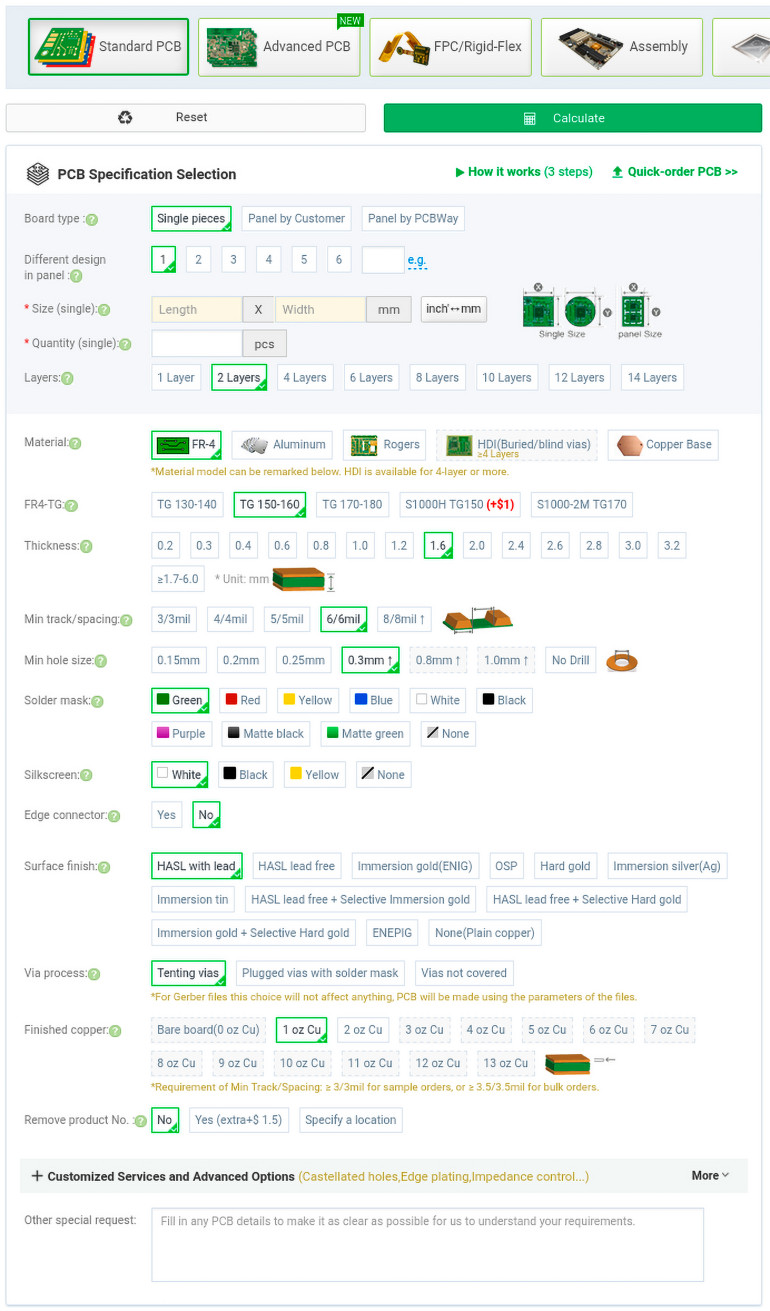Click the PCB stack icon beside Specification Selection
The height and width of the screenshot is (1311, 770).
click(37, 174)
